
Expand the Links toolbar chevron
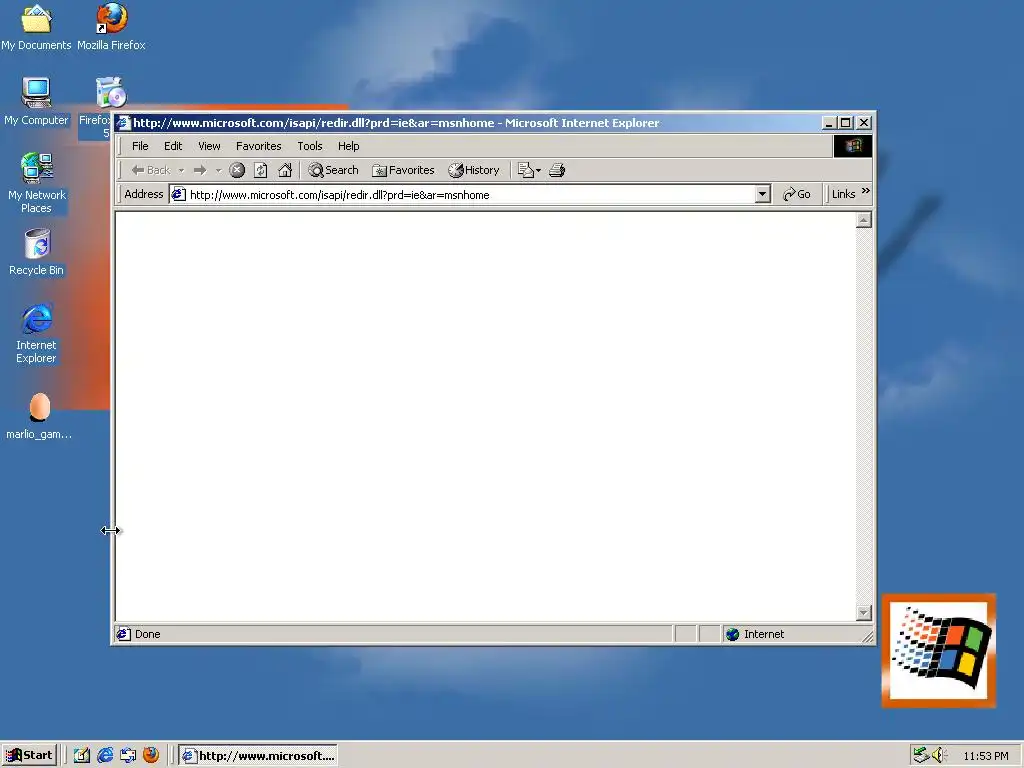(865, 191)
